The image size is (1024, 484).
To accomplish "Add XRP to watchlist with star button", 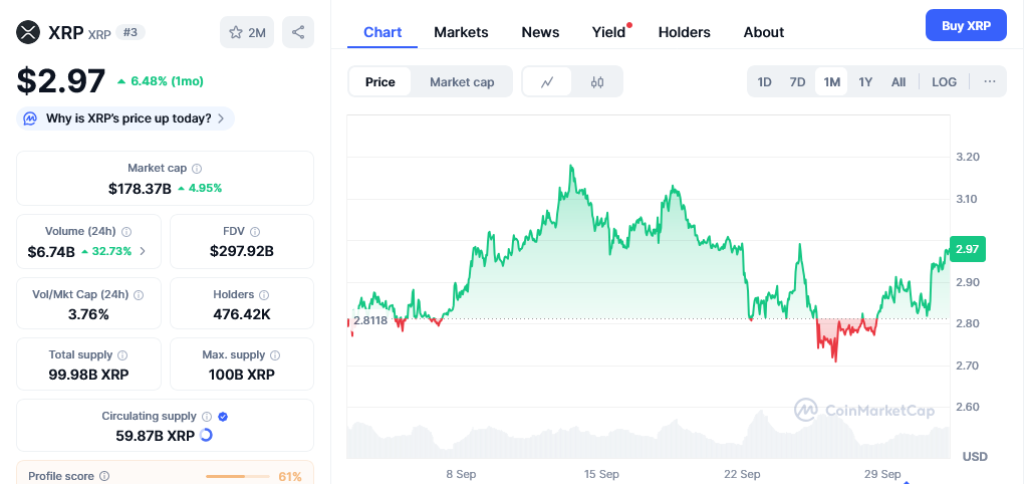I will coord(247,32).
